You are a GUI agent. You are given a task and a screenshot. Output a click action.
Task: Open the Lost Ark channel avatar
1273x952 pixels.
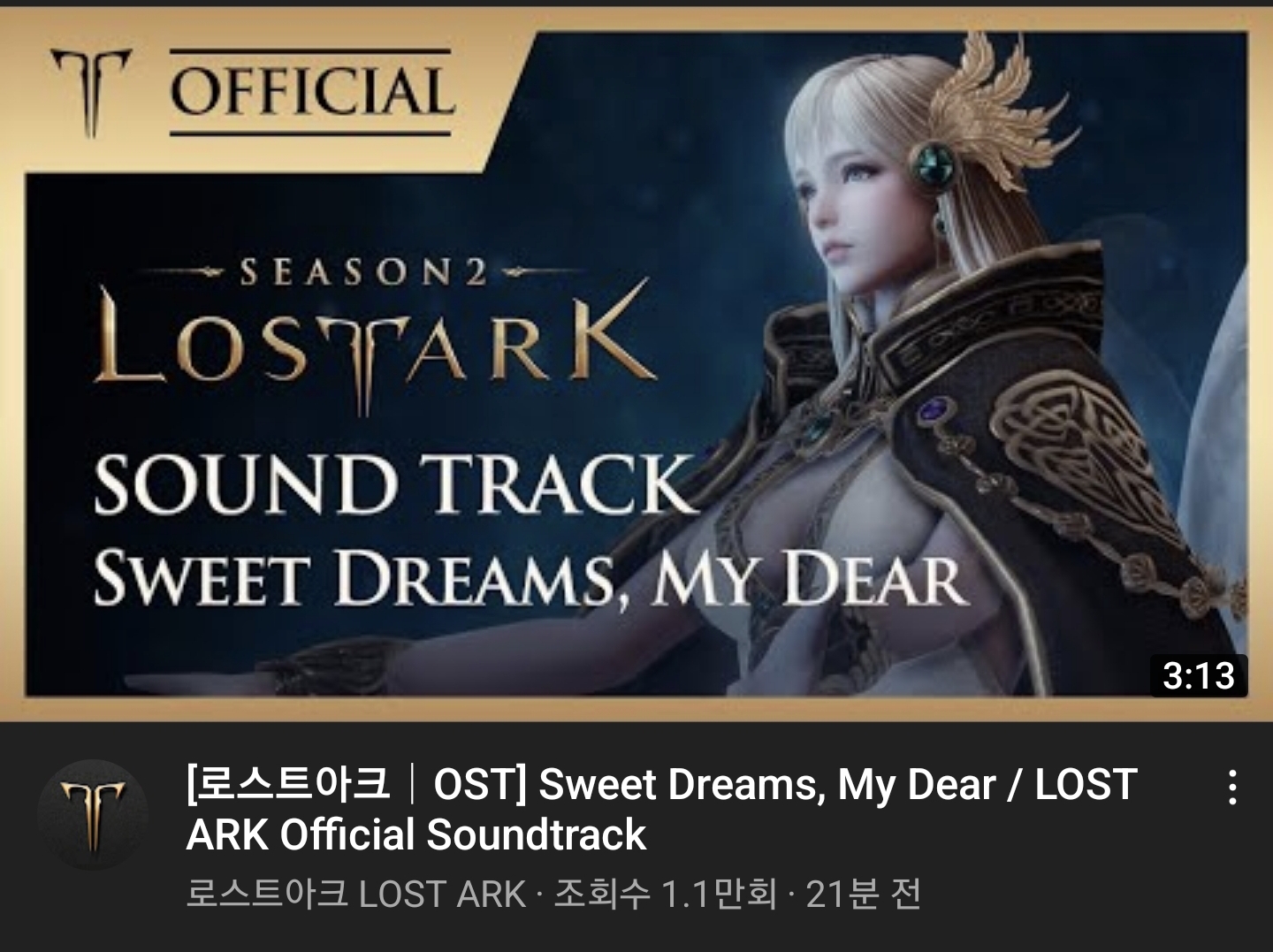click(x=92, y=814)
